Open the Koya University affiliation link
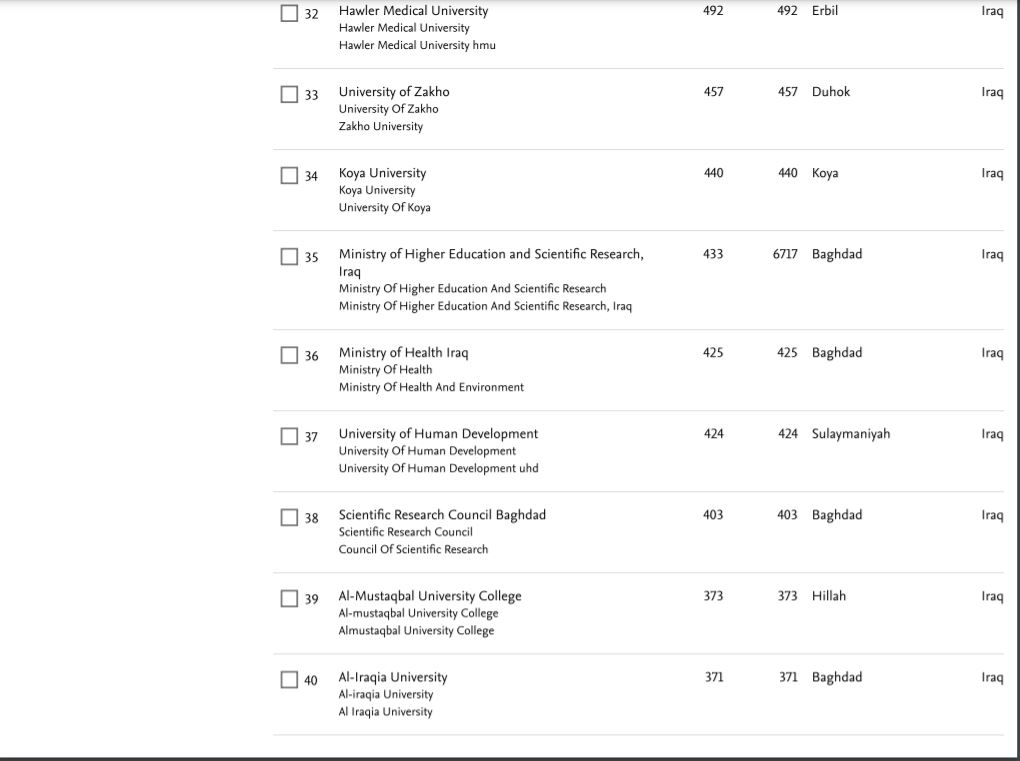 tap(382, 173)
